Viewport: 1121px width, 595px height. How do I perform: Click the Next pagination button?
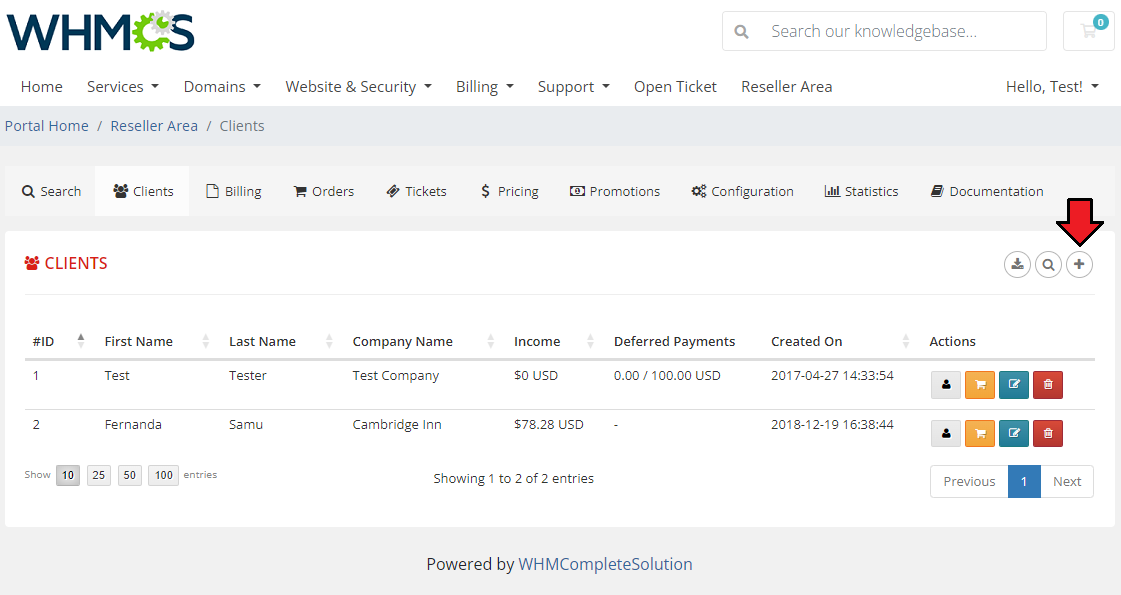(x=1067, y=481)
